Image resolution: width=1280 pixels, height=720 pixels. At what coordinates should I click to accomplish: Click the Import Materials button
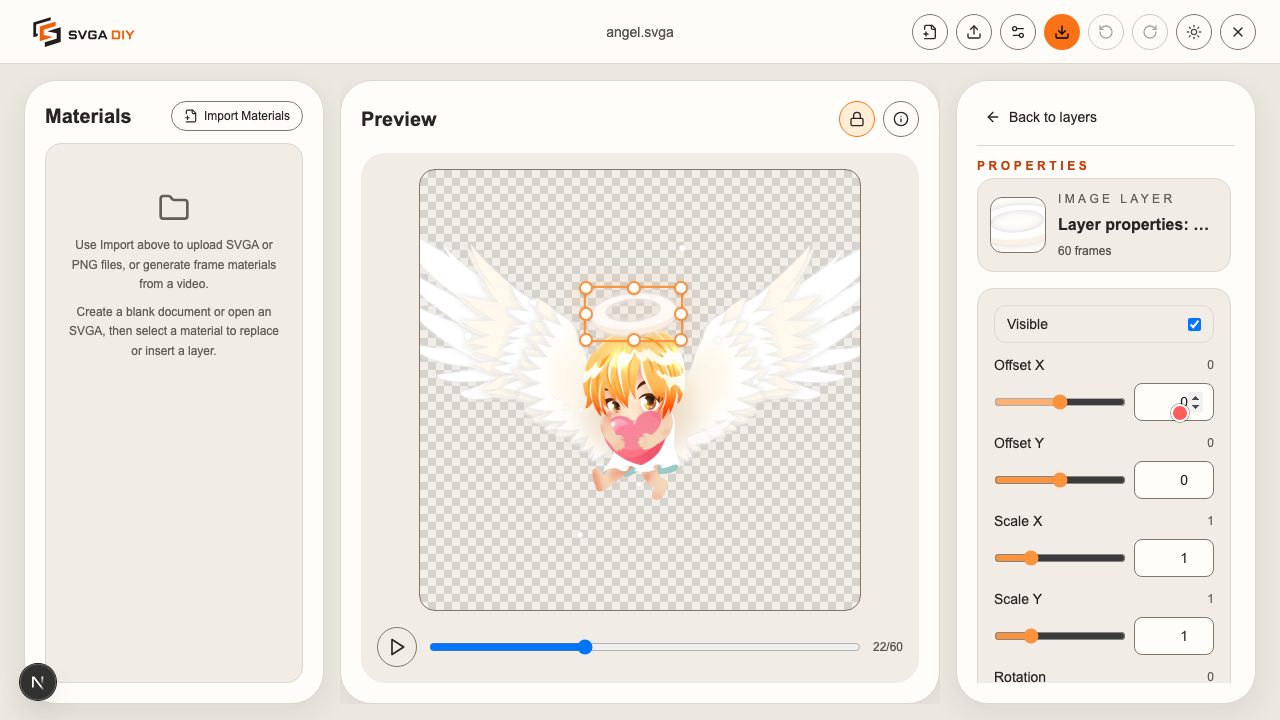click(237, 116)
